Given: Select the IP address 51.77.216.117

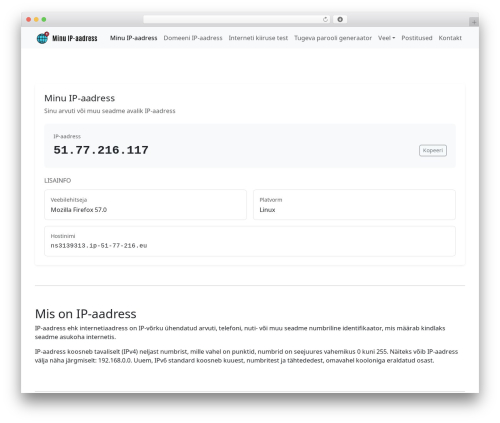Looking at the screenshot, I should (x=101, y=150).
